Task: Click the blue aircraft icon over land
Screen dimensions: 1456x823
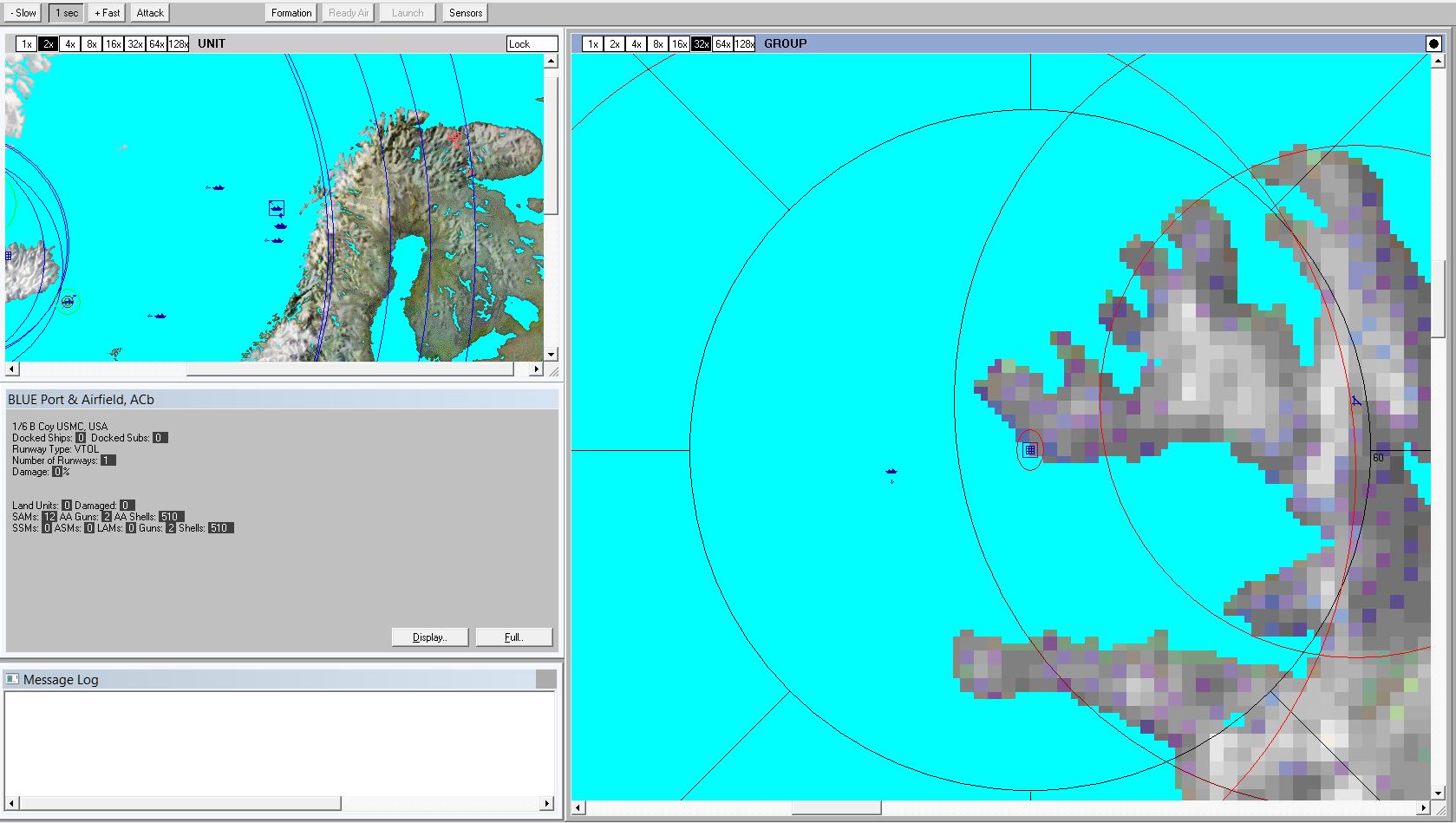Action: [1355, 401]
